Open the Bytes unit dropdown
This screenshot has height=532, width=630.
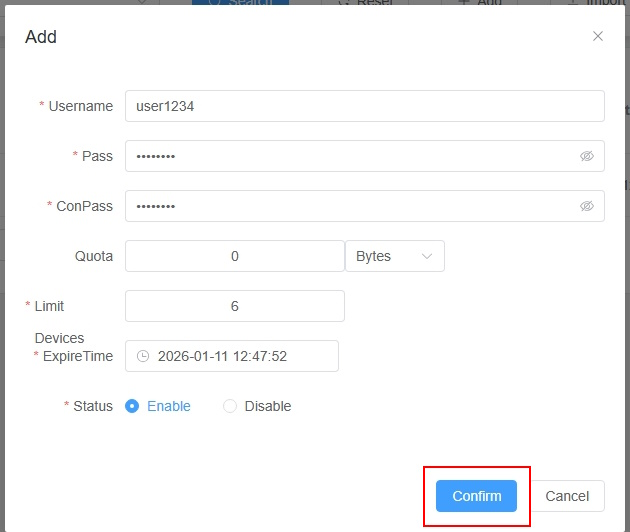394,256
